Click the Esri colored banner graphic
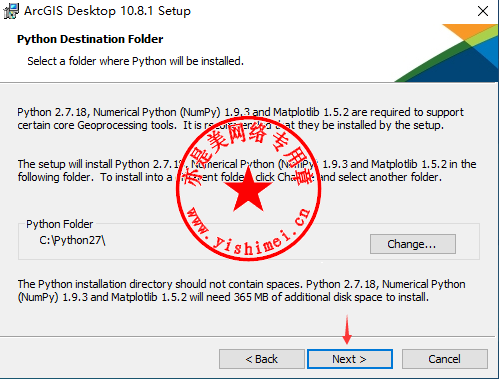 coord(447,53)
